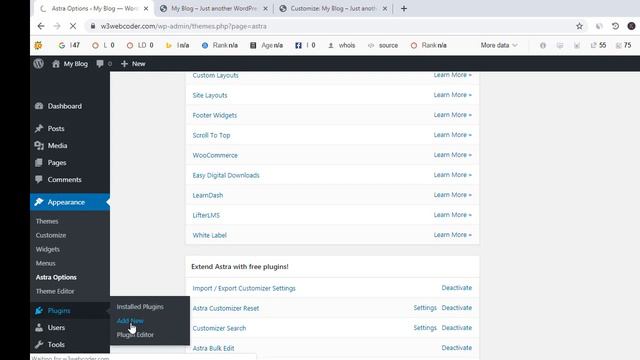Click the address bar URL
The image size is (640, 360).
coord(184,26)
